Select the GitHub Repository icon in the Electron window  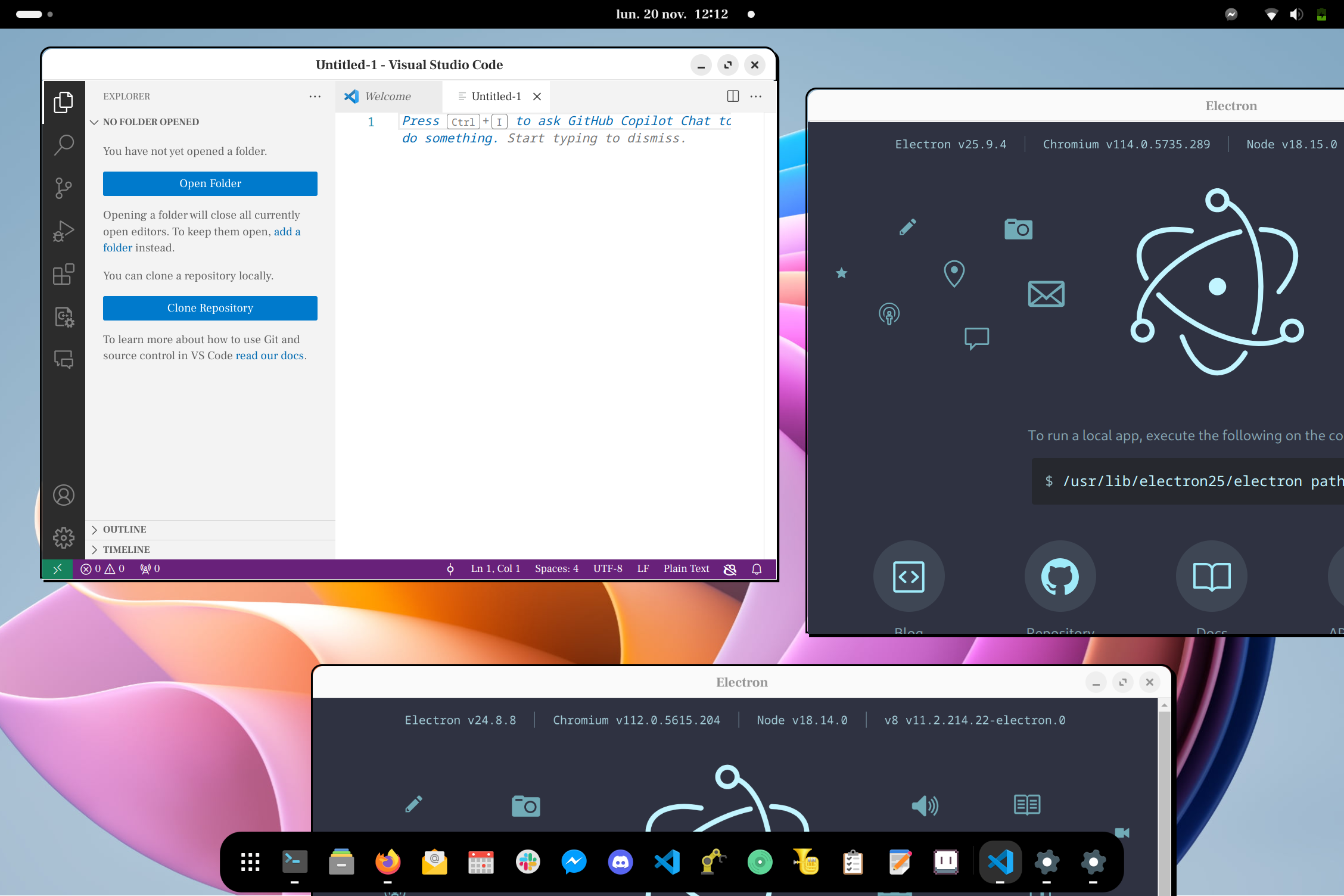pos(1060,575)
